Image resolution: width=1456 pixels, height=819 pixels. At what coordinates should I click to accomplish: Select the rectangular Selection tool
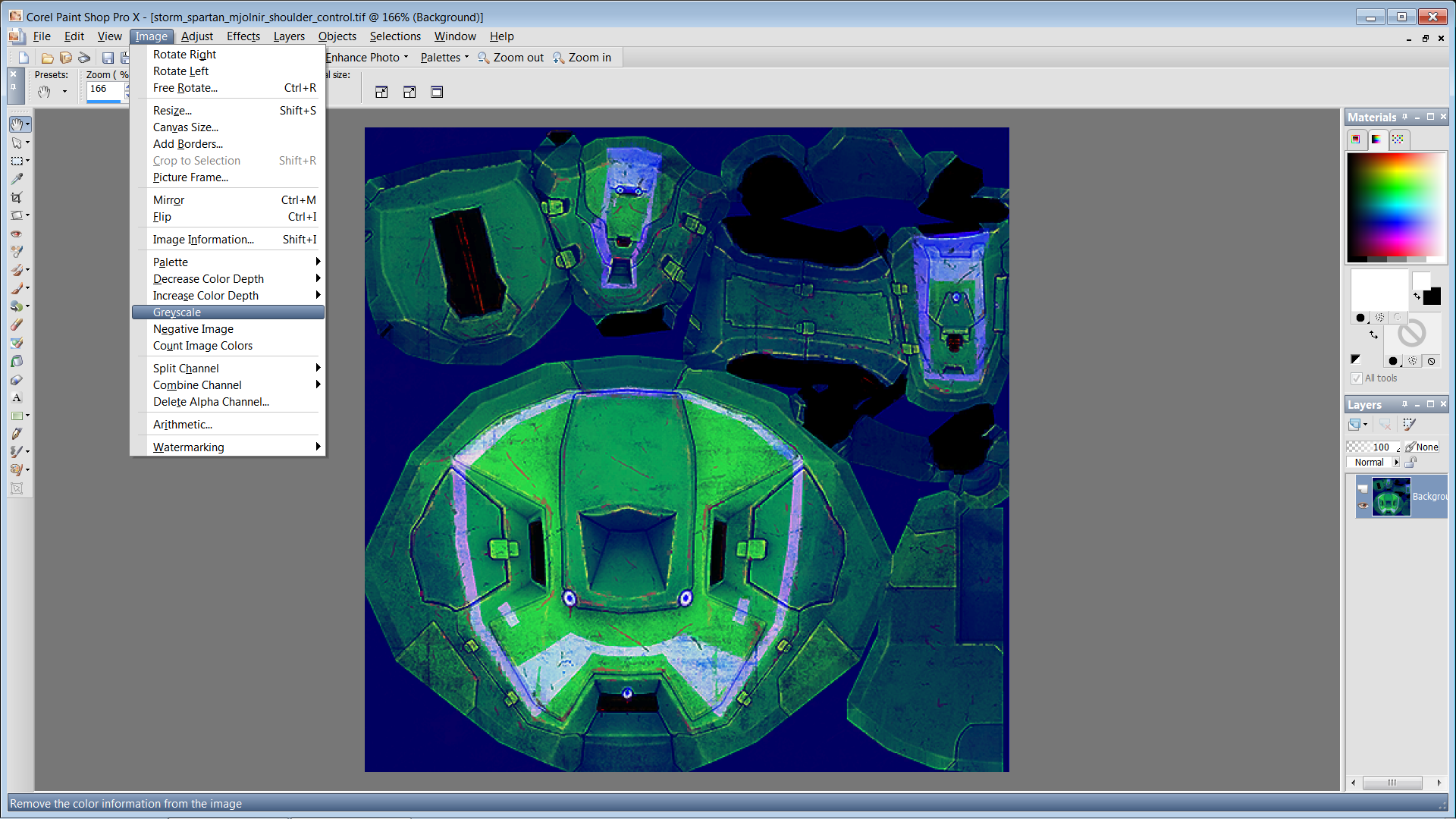[17, 161]
